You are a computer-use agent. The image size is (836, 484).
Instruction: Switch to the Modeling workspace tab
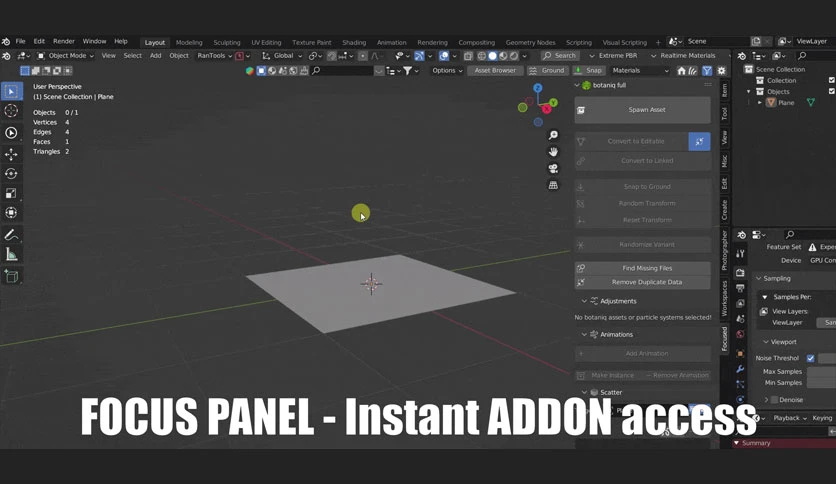click(189, 43)
